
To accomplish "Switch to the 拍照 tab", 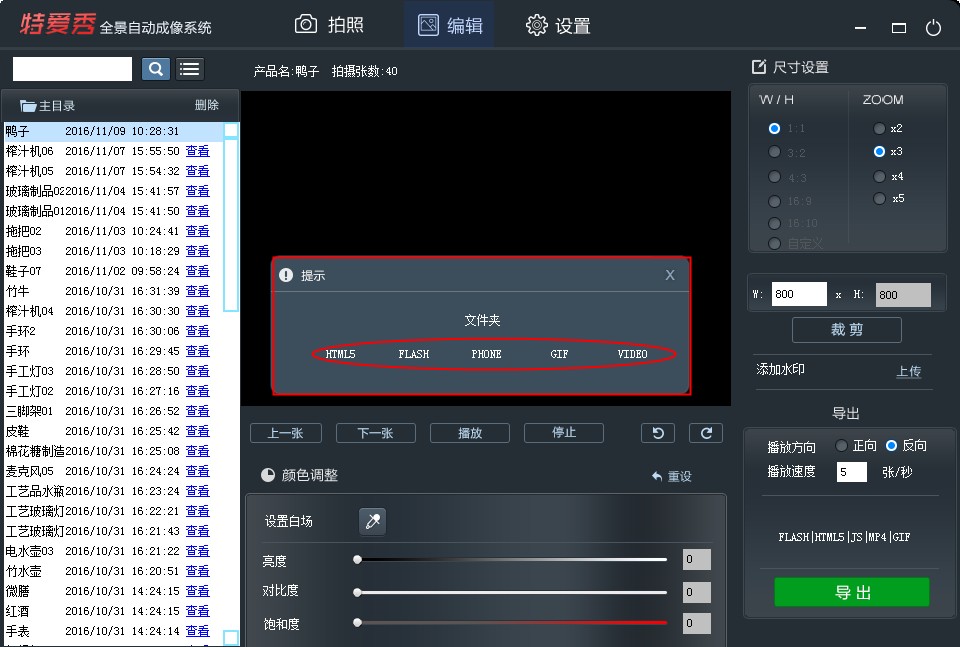I will click(x=329, y=24).
